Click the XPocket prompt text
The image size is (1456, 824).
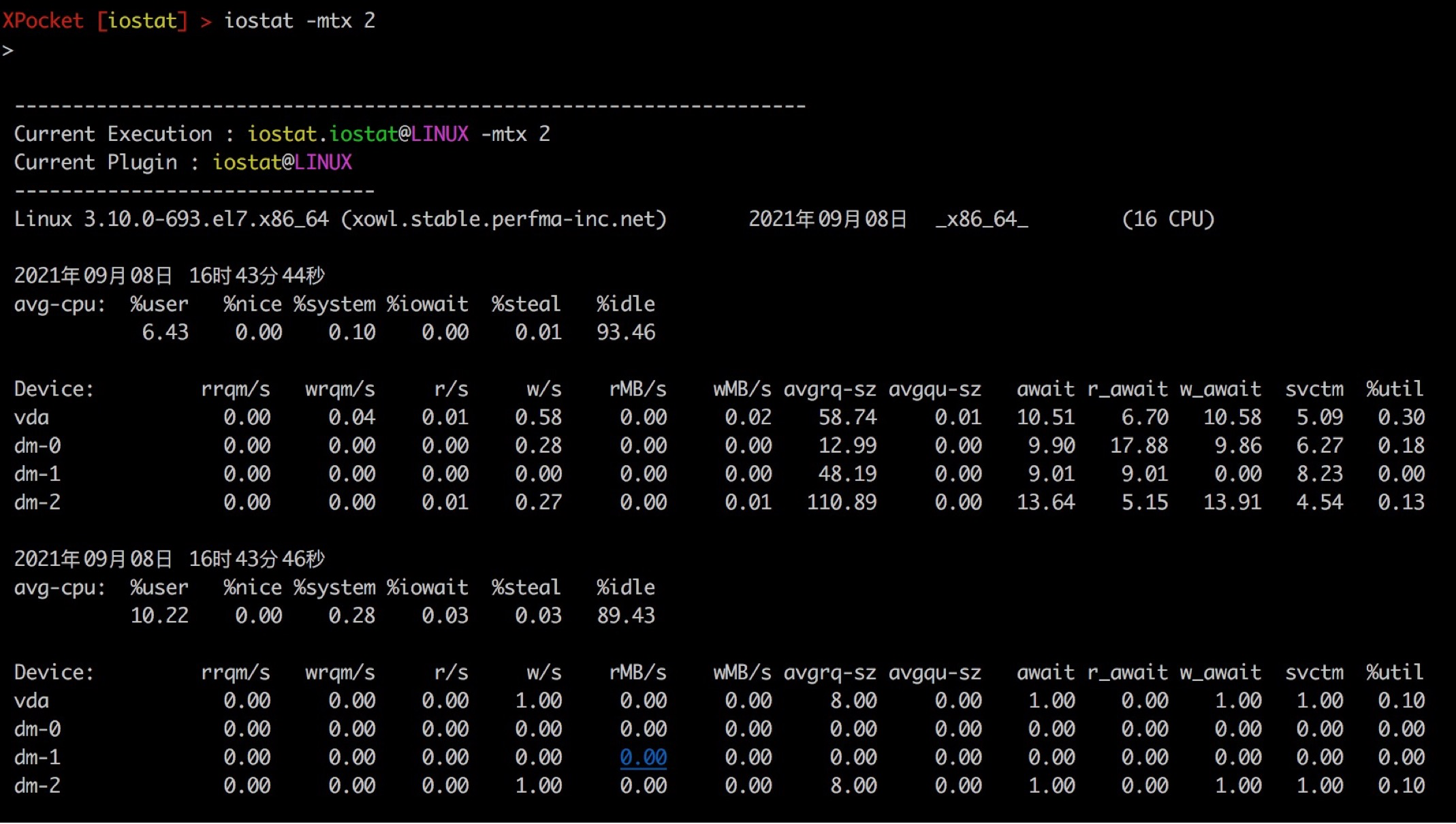(x=42, y=20)
